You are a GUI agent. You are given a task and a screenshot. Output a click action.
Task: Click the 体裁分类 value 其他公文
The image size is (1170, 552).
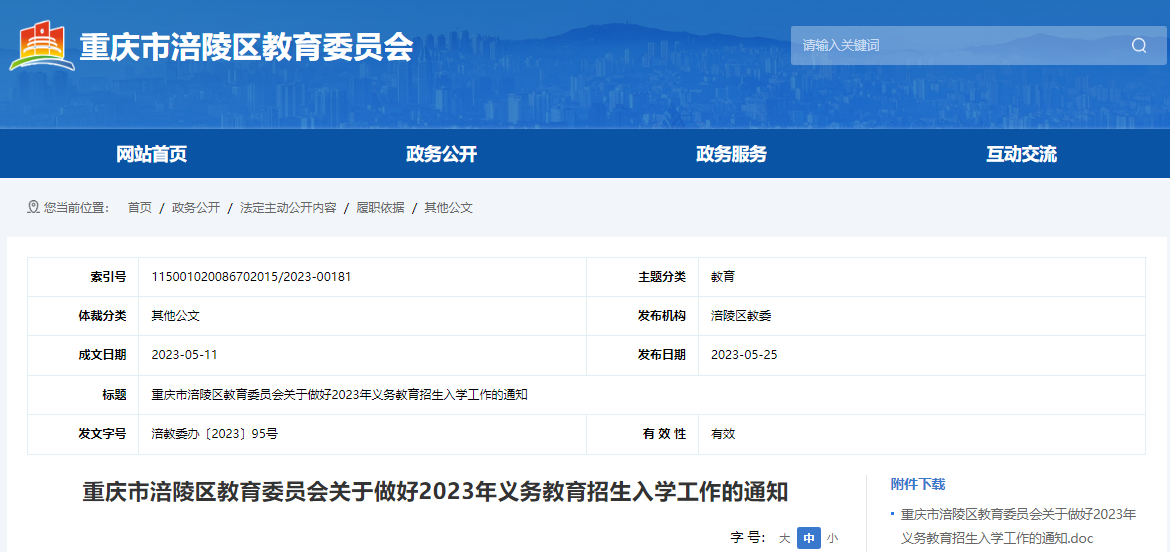pyautogui.click(x=175, y=316)
